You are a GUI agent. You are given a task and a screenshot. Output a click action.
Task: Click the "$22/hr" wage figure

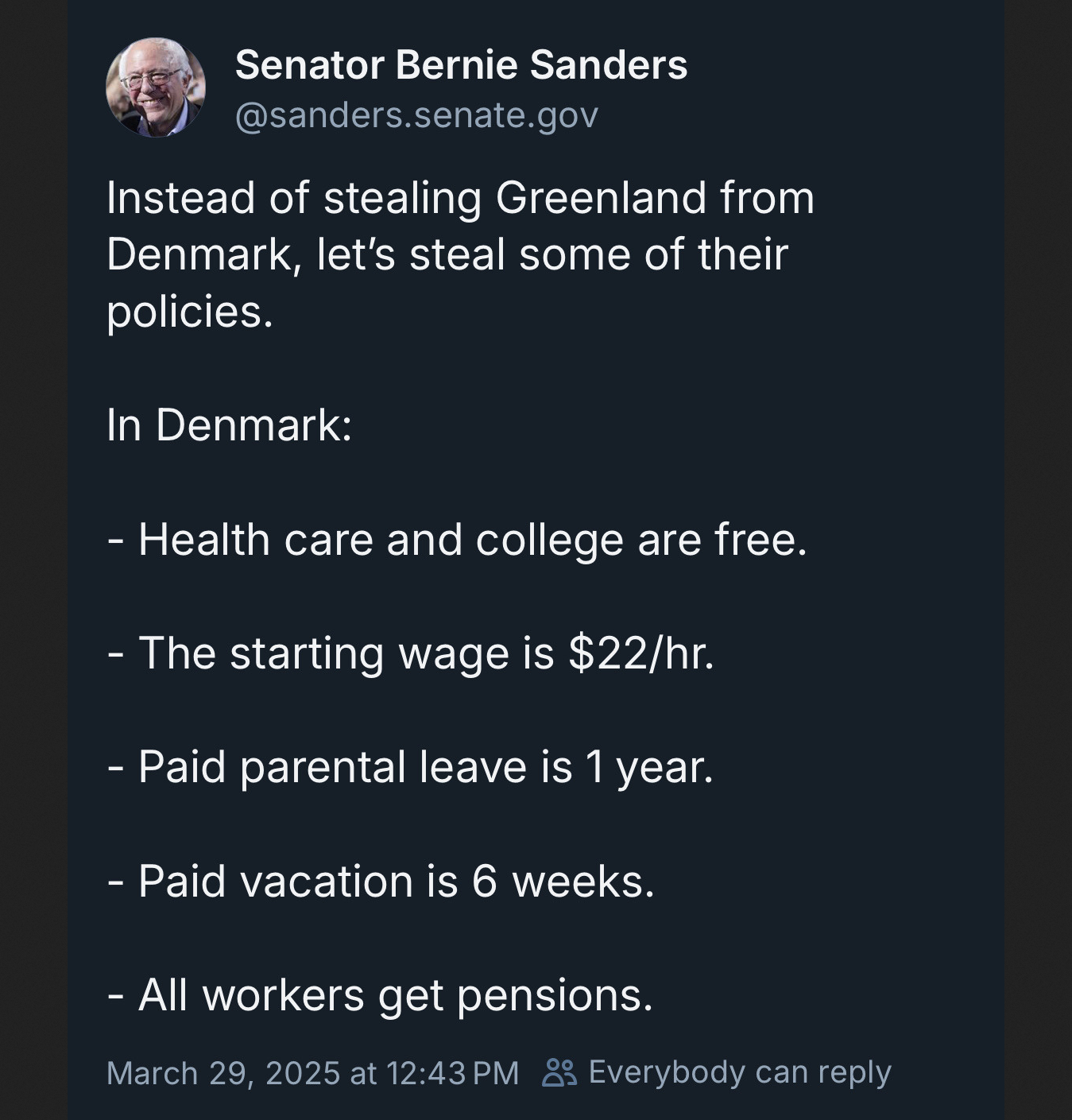point(640,653)
